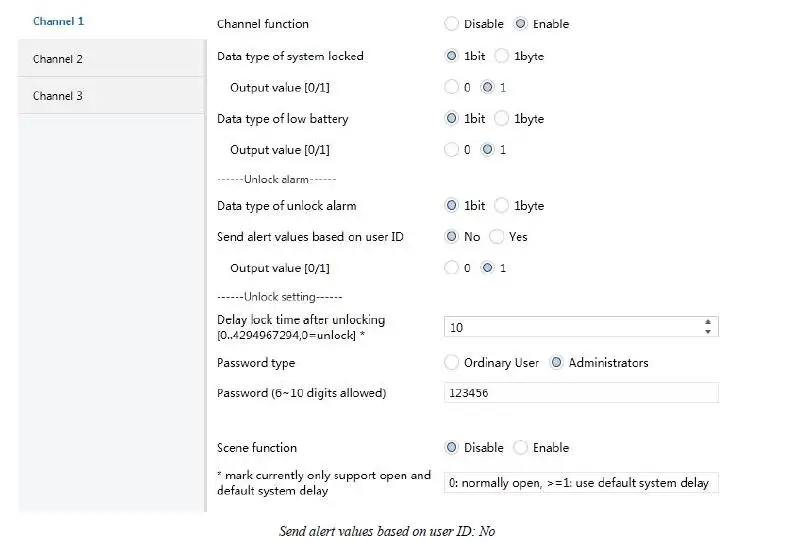The image size is (786, 551).
Task: Click the delay lock time input field
Action: click(570, 327)
